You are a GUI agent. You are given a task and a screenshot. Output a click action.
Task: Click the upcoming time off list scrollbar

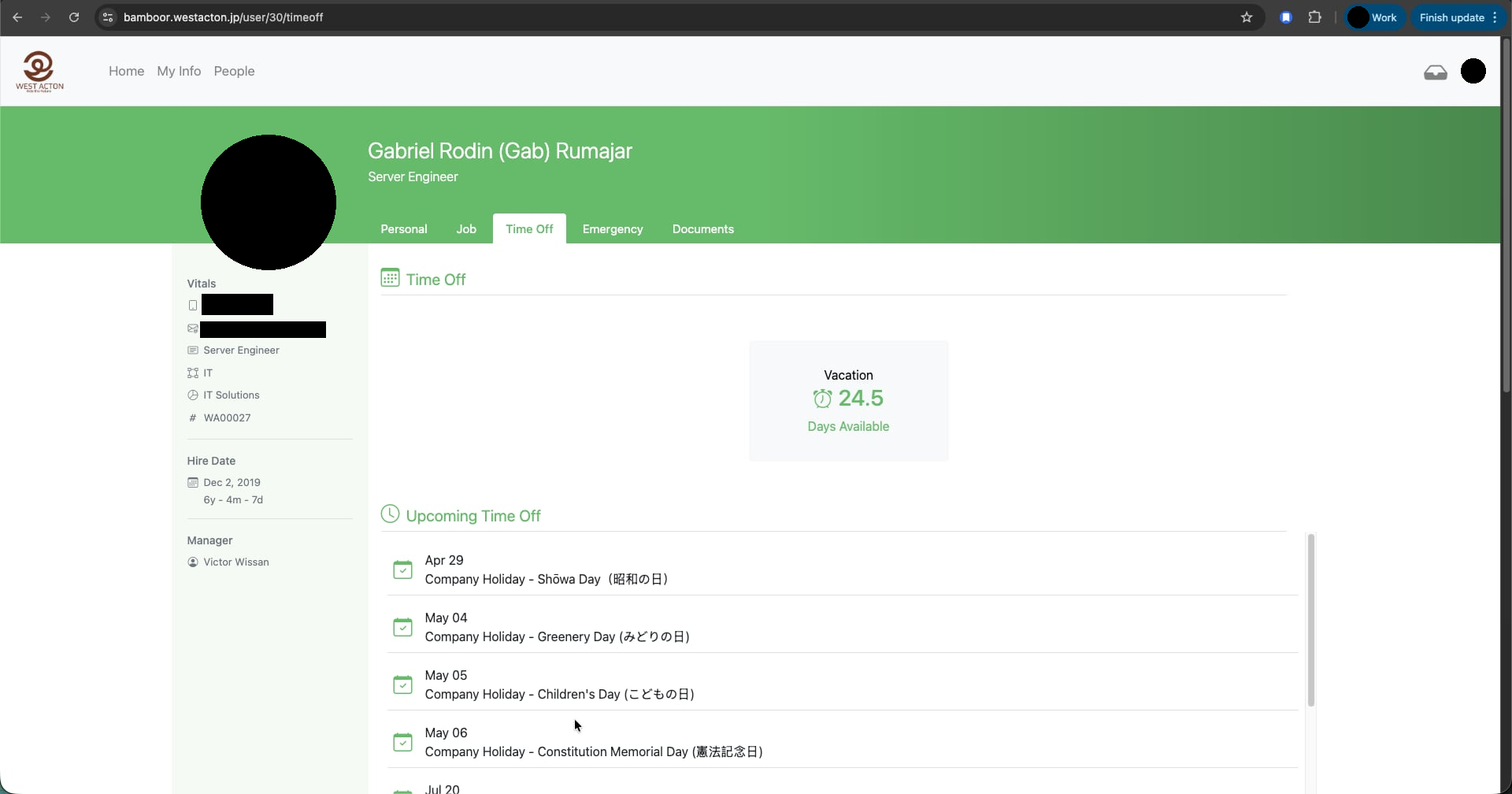tap(1310, 620)
